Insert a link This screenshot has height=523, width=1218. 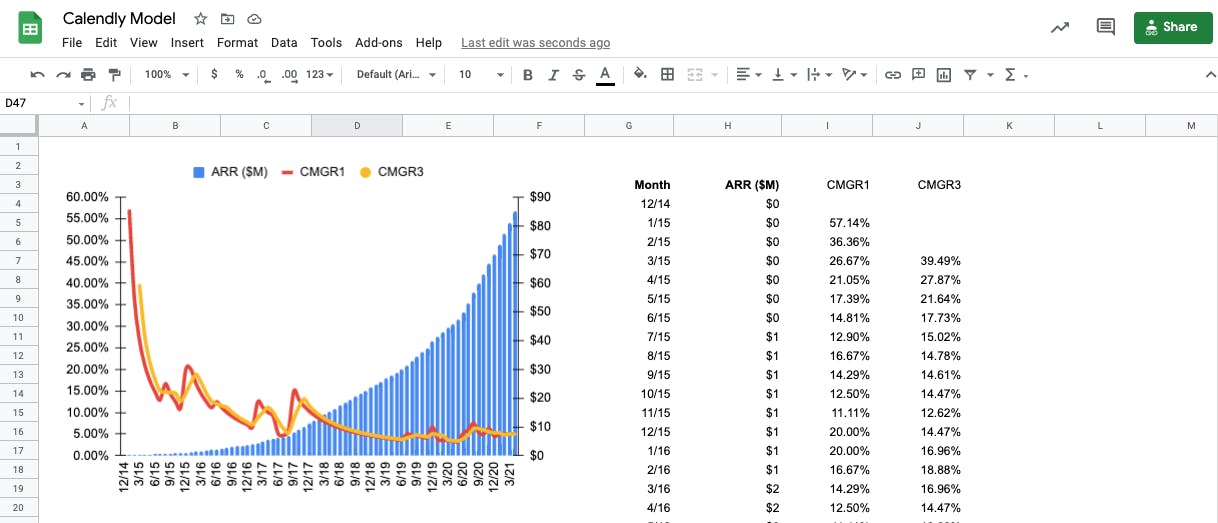pos(893,74)
